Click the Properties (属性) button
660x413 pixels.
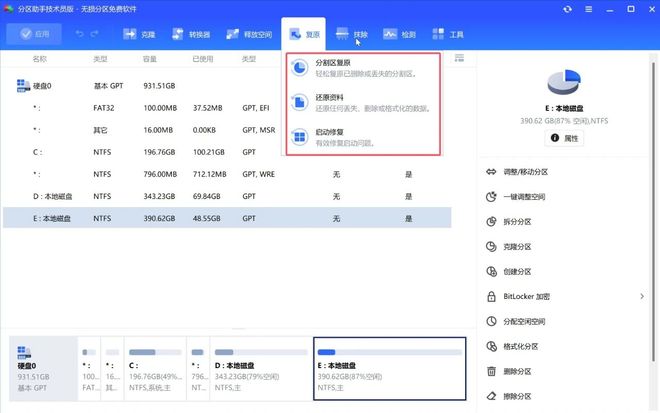564,138
